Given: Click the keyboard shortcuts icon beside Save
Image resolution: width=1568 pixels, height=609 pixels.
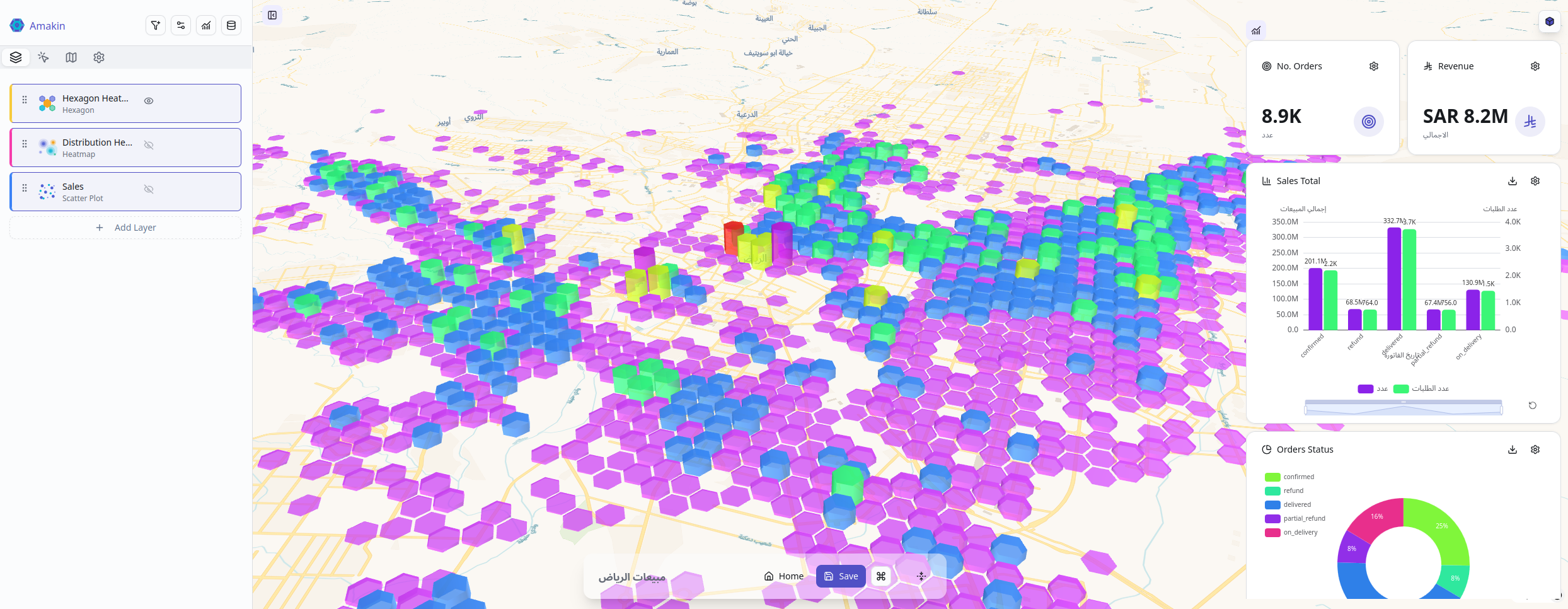Looking at the screenshot, I should point(882,576).
